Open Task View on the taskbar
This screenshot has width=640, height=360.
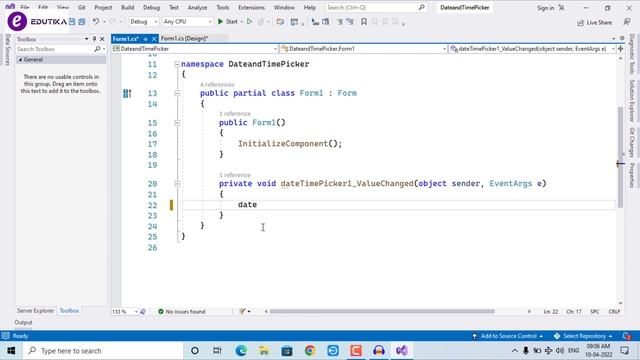click(217, 351)
